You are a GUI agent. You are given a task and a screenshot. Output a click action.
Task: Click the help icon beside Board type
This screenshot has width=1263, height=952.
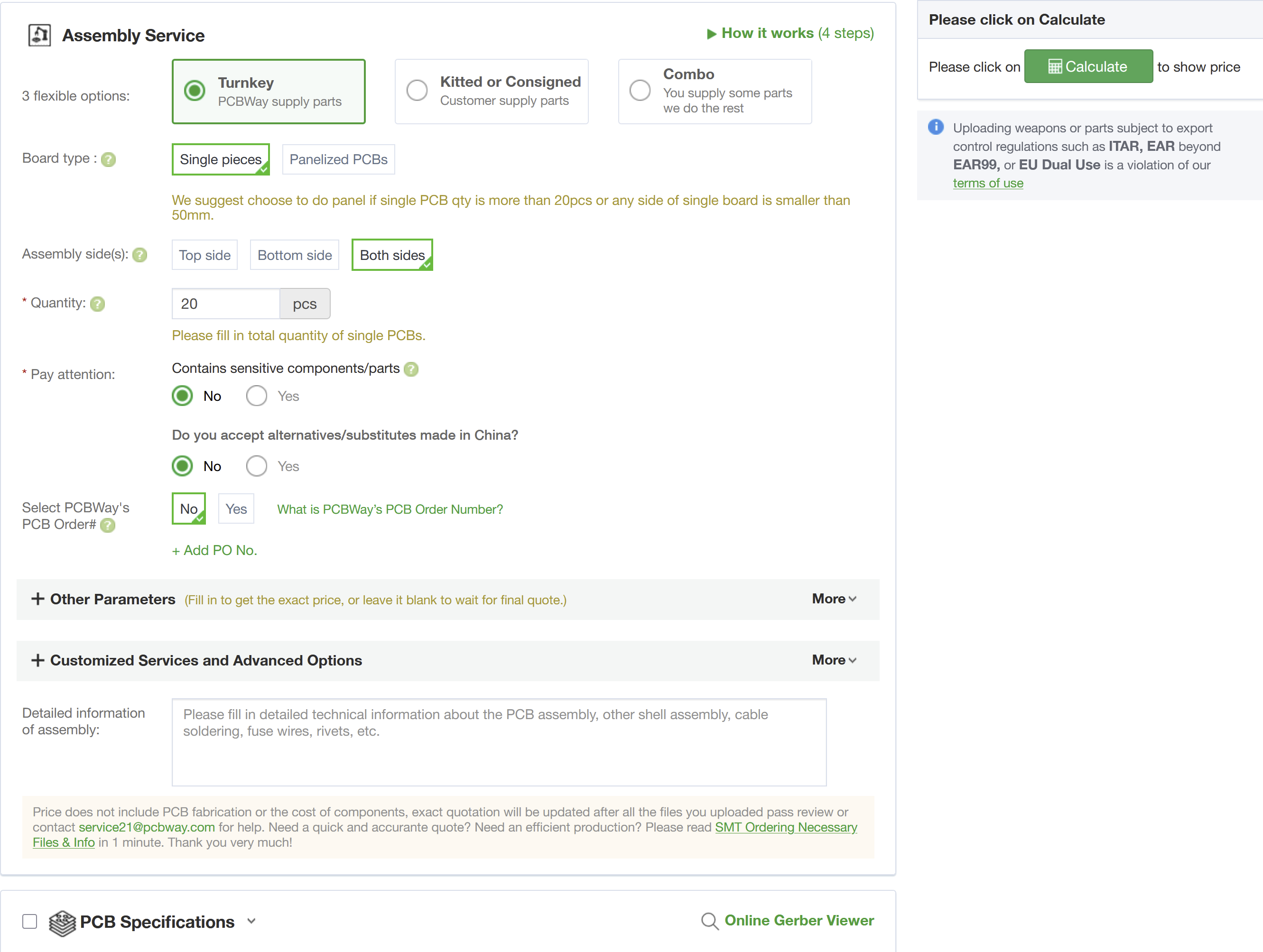tap(109, 159)
